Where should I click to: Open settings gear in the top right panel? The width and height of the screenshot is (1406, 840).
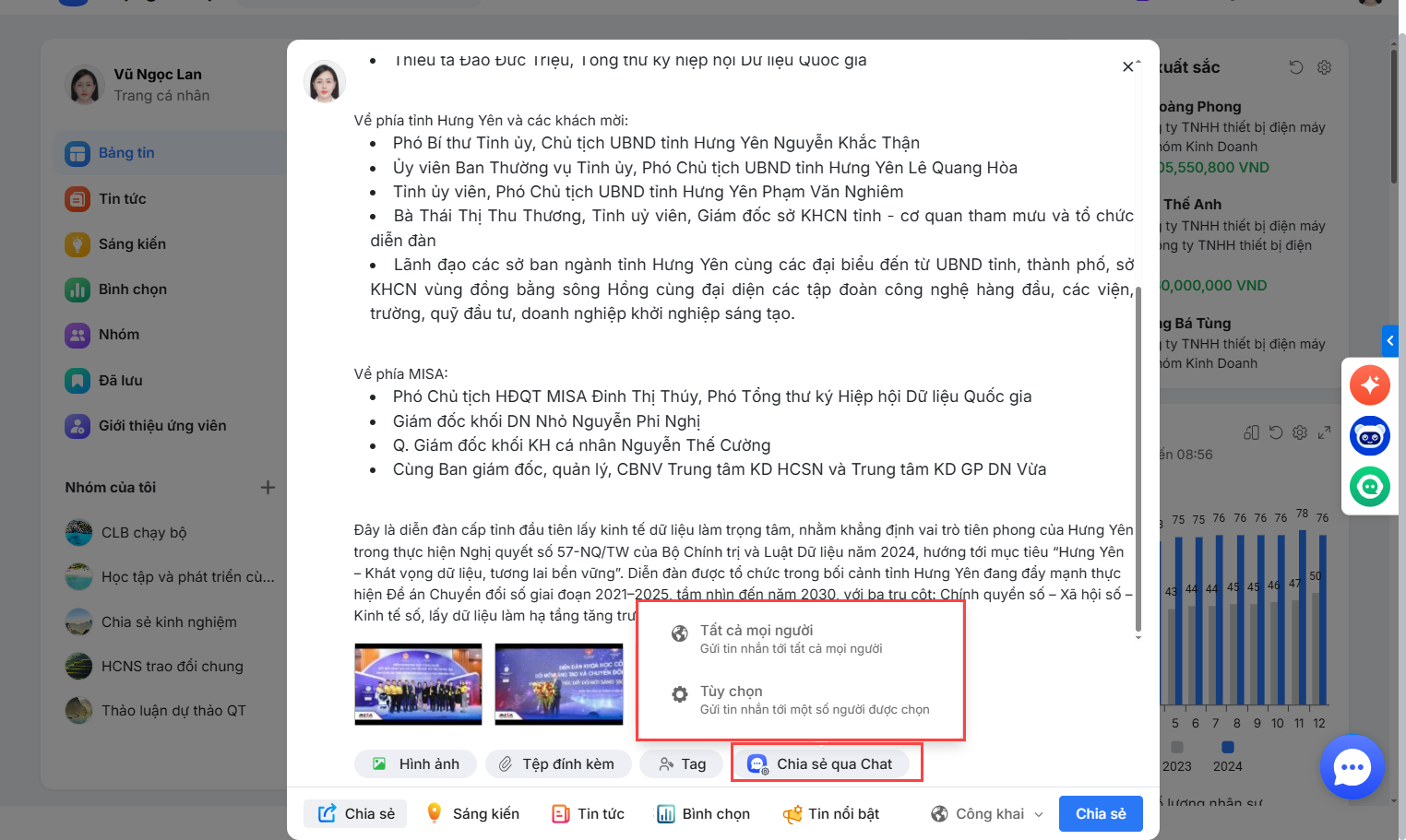(1324, 67)
